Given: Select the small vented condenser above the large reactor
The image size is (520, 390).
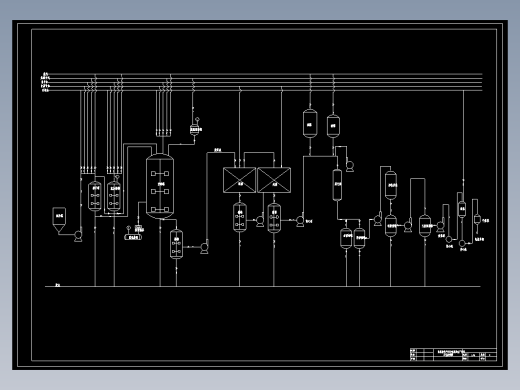Looking at the screenshot, I should (x=195, y=129).
